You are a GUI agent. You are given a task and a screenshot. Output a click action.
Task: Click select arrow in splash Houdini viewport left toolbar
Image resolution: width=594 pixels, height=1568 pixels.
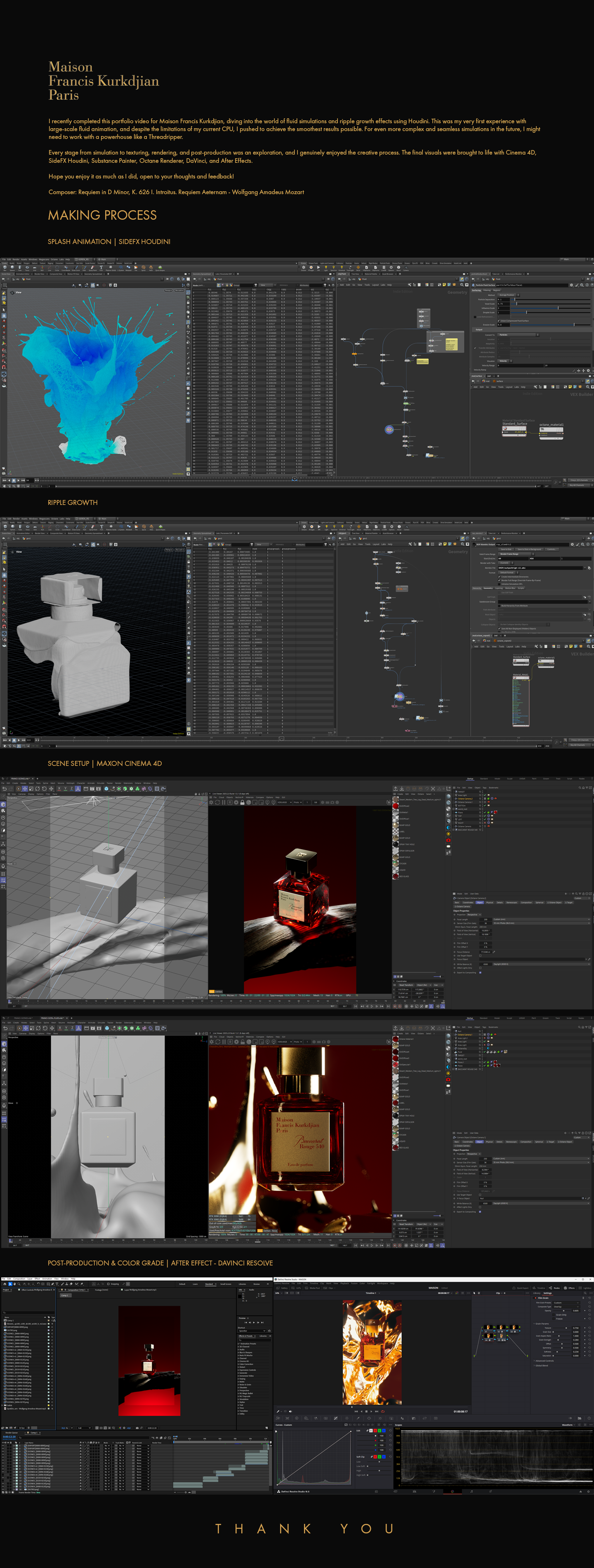(x=4, y=310)
